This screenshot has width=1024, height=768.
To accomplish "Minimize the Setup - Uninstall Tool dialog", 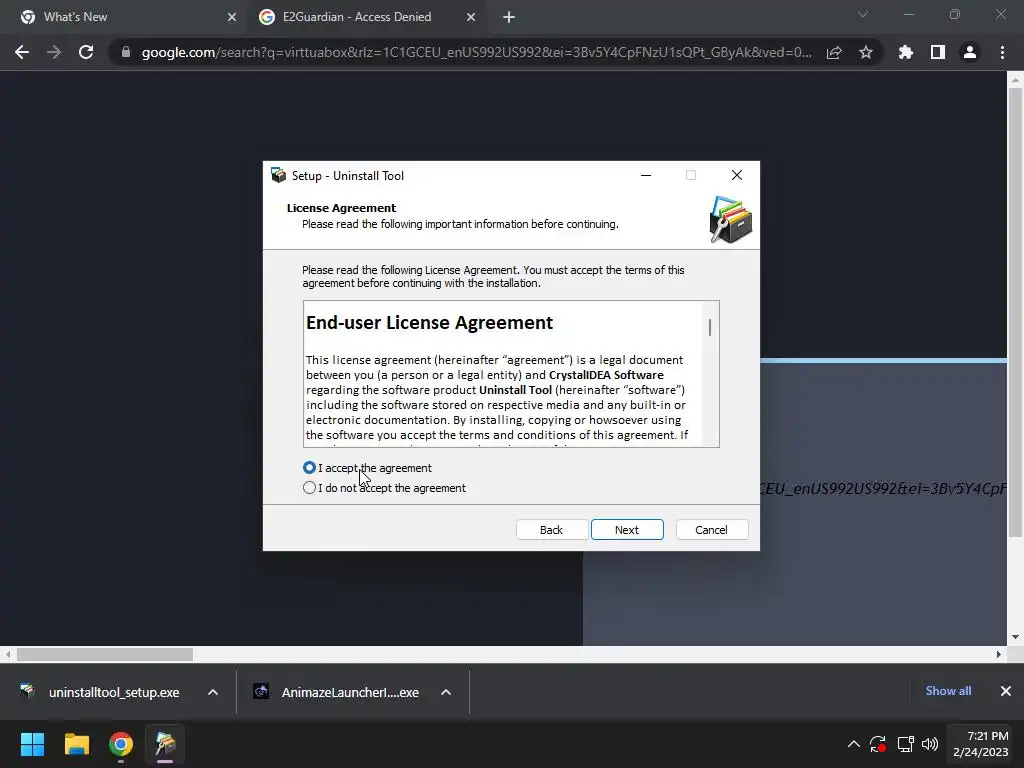I will click(x=646, y=175).
